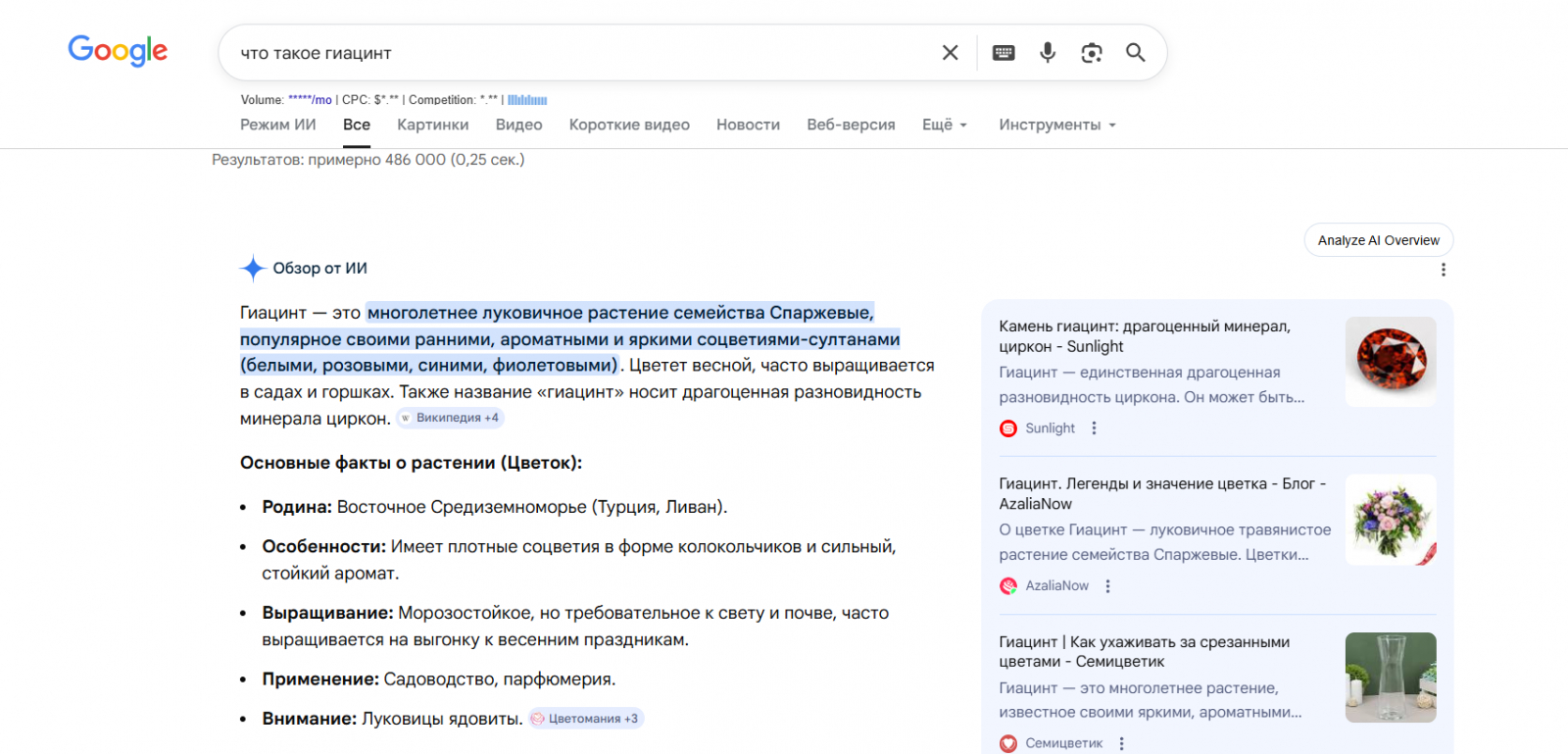Open the three-dot menu beside AzaliaNow source
1568x754 pixels.
click(1107, 586)
